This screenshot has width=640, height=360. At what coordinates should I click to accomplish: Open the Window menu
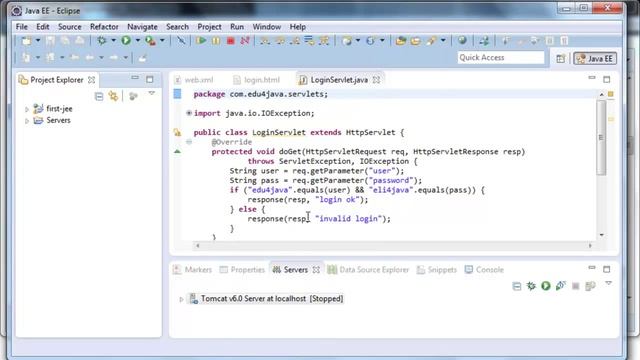click(x=267, y=27)
